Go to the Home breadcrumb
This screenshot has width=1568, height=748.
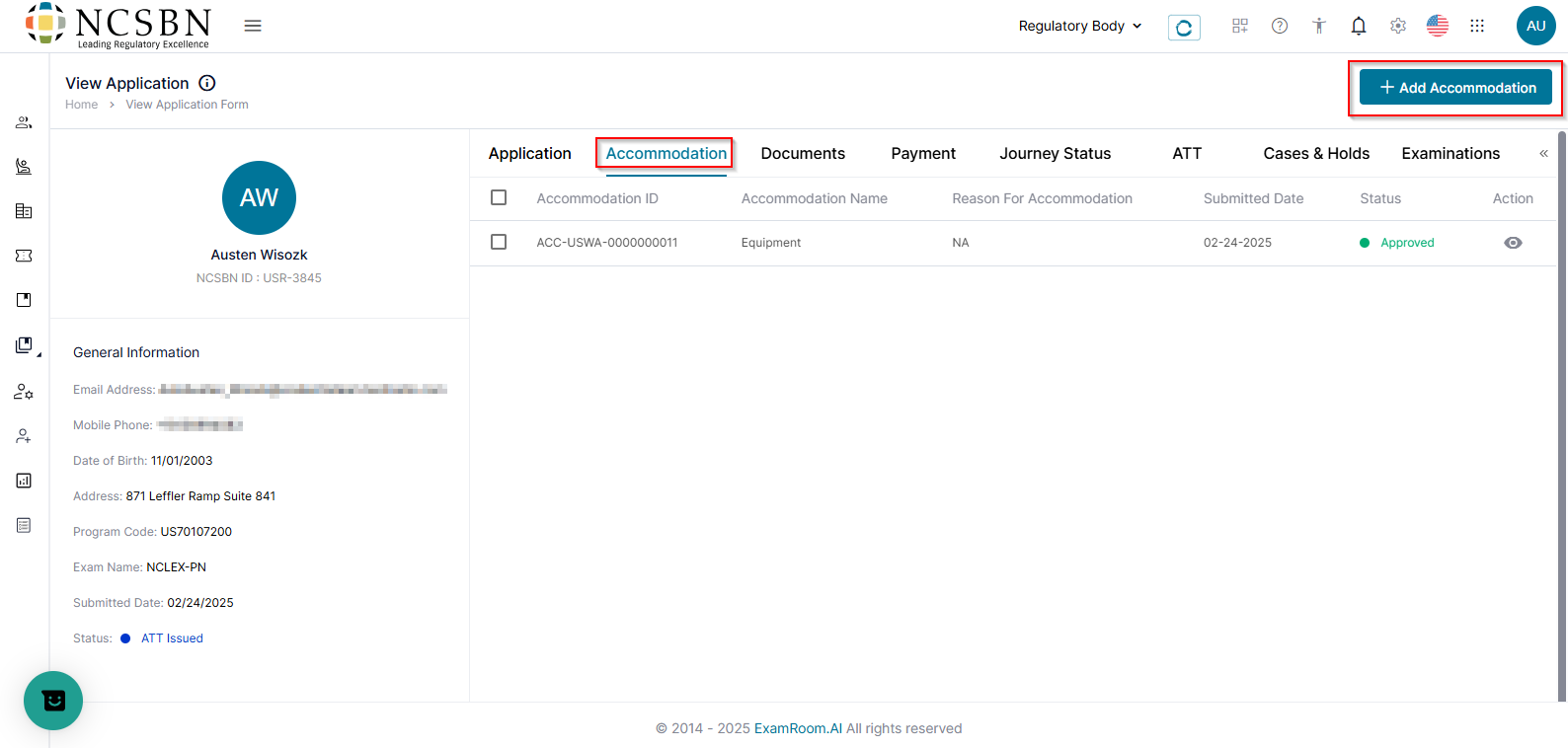pos(82,105)
